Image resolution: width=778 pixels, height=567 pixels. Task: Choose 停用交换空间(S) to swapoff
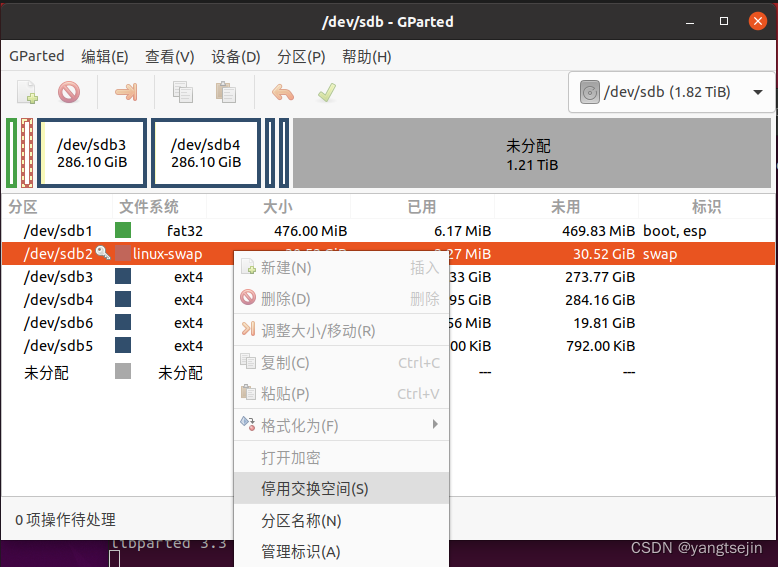click(x=341, y=489)
